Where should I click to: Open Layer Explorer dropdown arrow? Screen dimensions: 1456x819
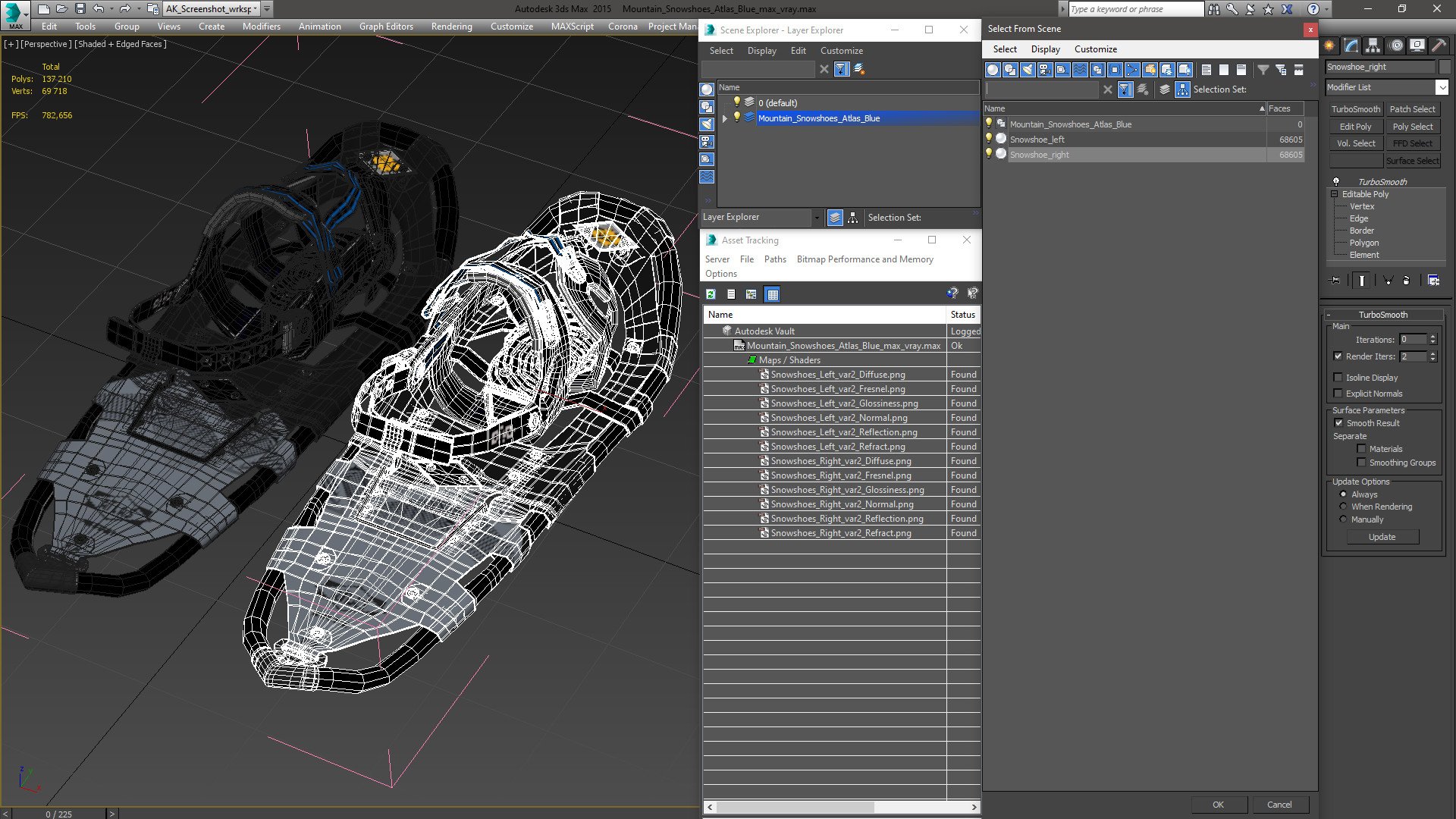click(x=817, y=218)
